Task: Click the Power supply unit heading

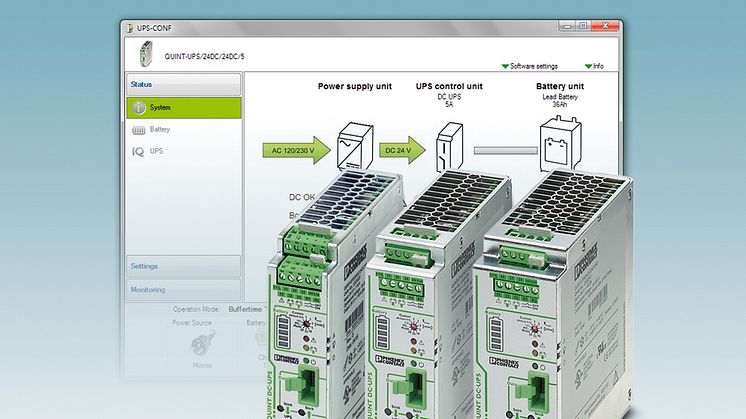Action: [x=355, y=86]
